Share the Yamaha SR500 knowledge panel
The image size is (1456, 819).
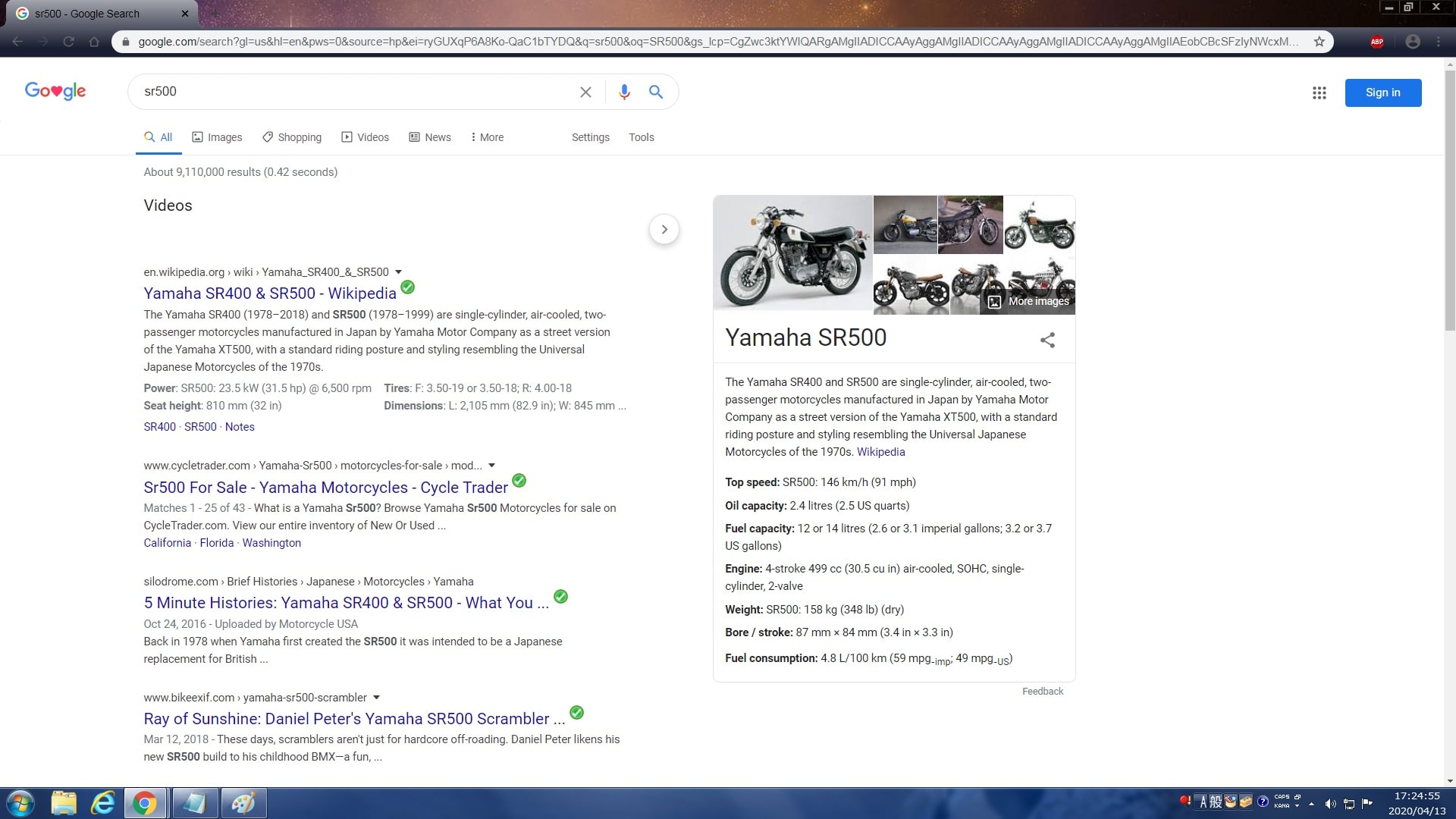[1047, 340]
